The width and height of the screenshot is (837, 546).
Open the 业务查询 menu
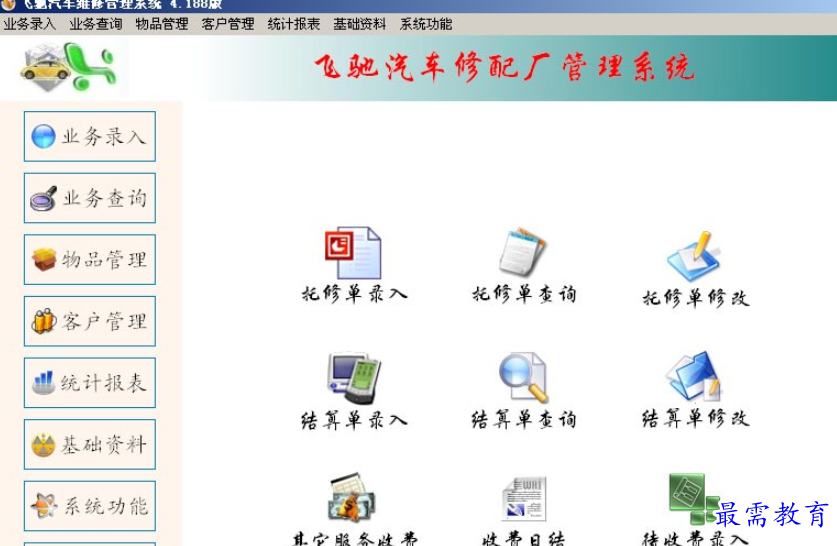pos(96,24)
